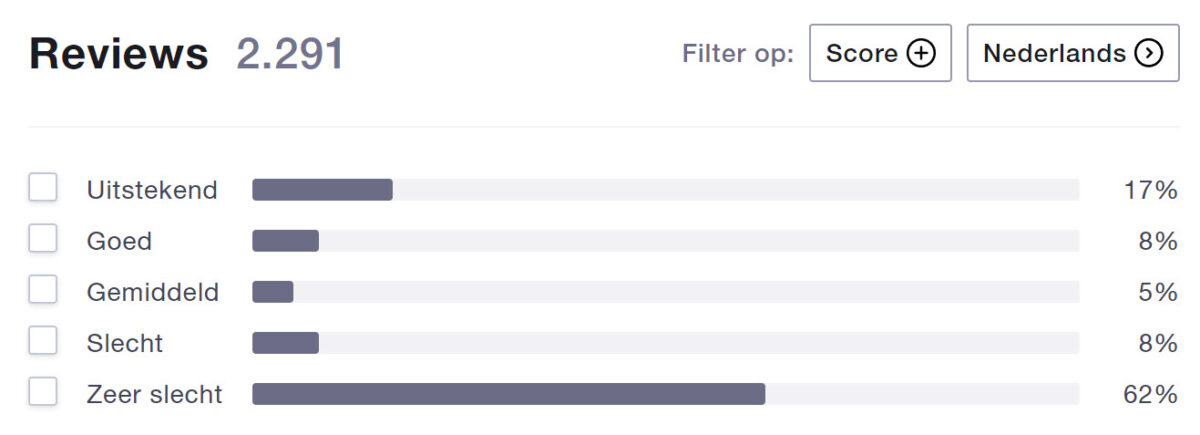Open the Score filter dropdown
This screenshot has height=435, width=1200.
coord(880,54)
